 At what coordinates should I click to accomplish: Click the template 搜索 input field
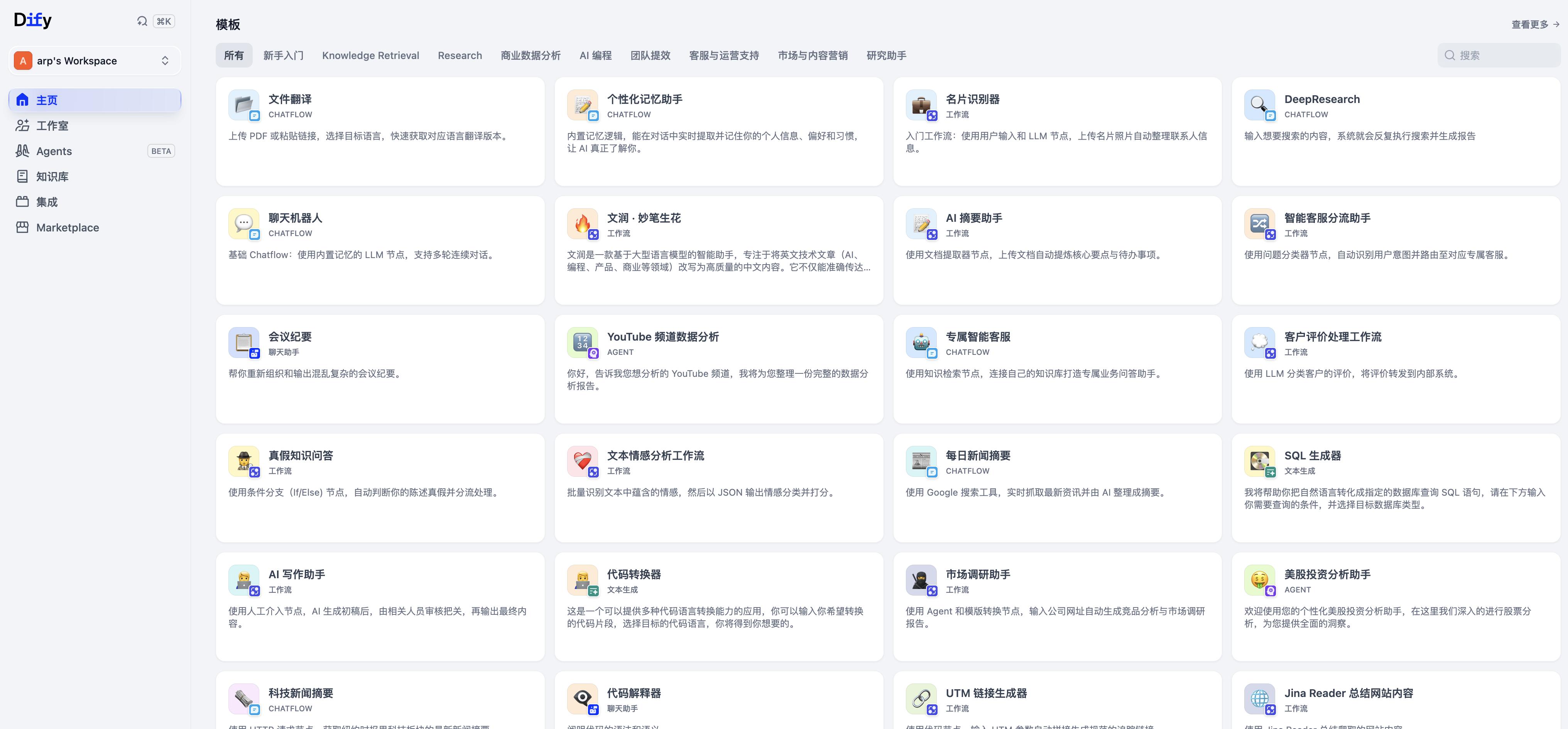click(x=1499, y=56)
